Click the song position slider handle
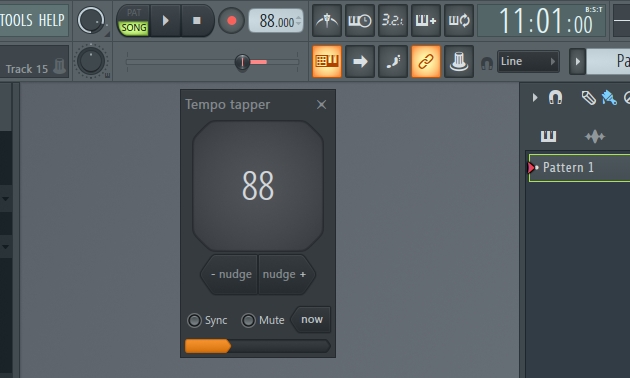Viewport: 630px width, 378px height. (242, 62)
